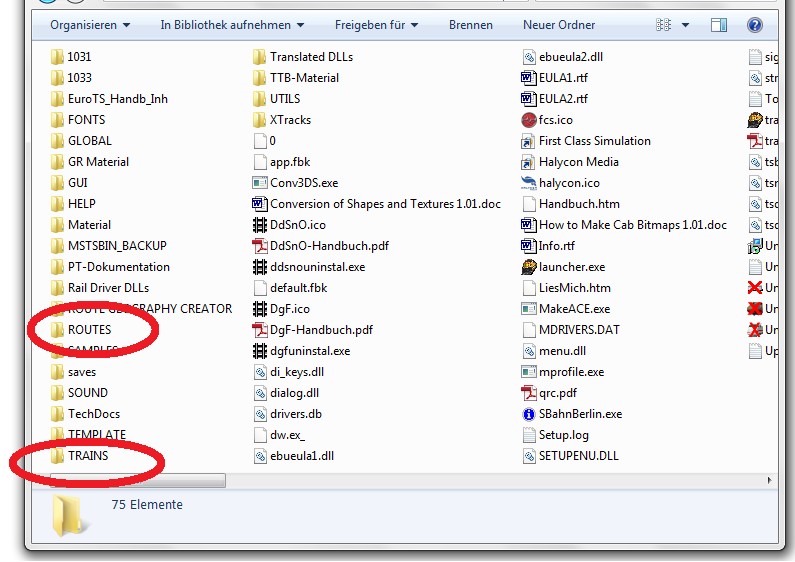
Task: Select the halycon.ico file icon
Action: click(x=529, y=183)
